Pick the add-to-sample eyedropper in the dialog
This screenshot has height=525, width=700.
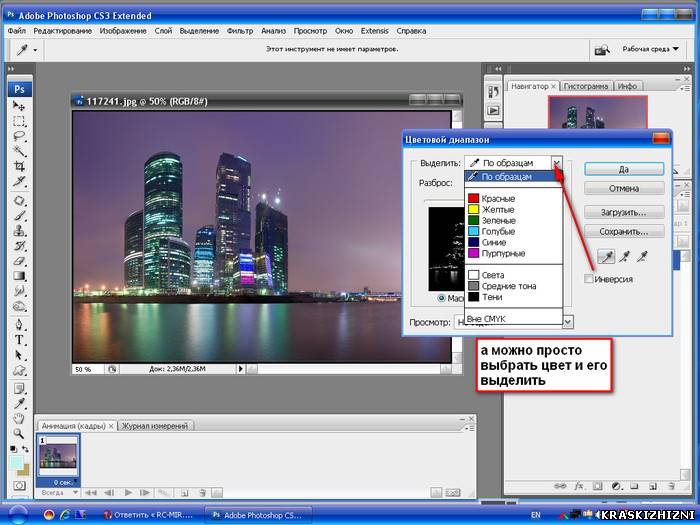(625, 256)
